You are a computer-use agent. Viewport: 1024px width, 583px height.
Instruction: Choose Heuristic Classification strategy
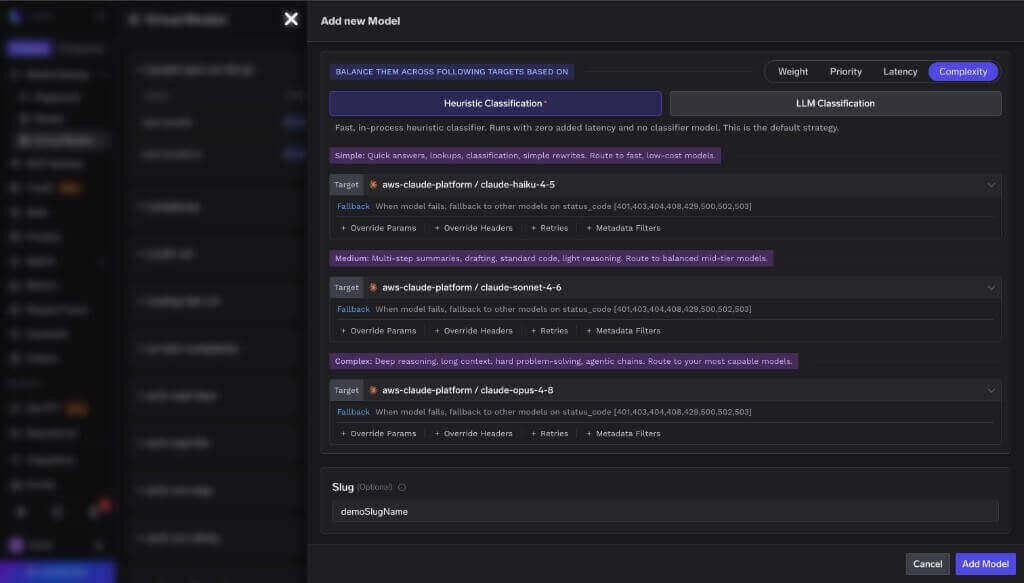coord(495,103)
